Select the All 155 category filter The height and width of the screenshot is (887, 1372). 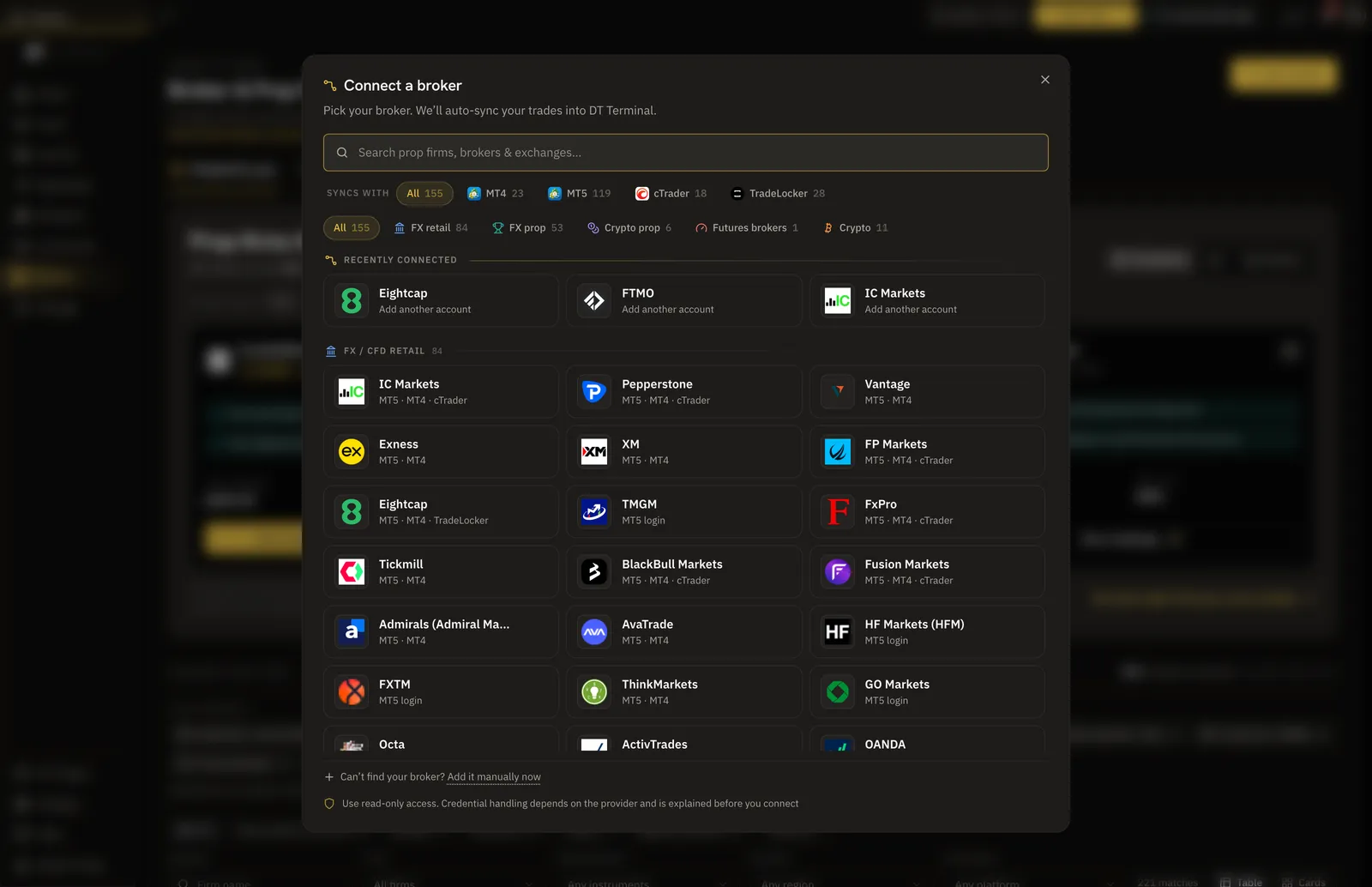point(352,228)
